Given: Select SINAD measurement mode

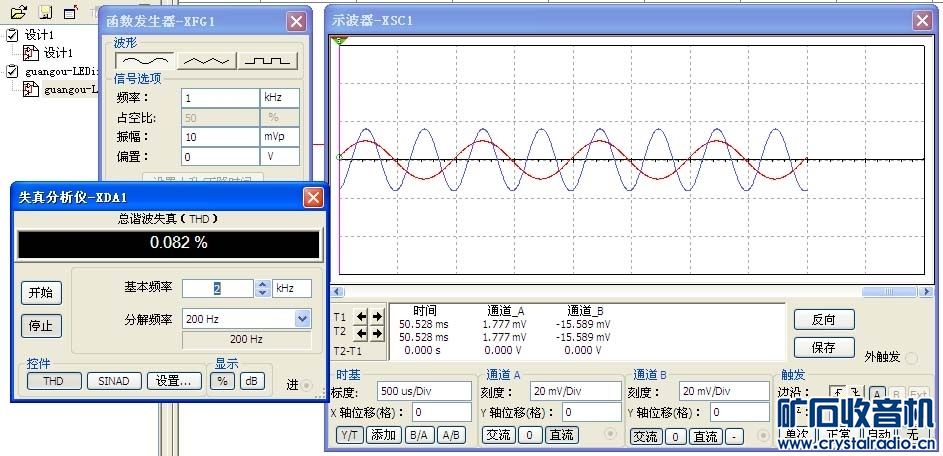Looking at the screenshot, I should point(113,381).
